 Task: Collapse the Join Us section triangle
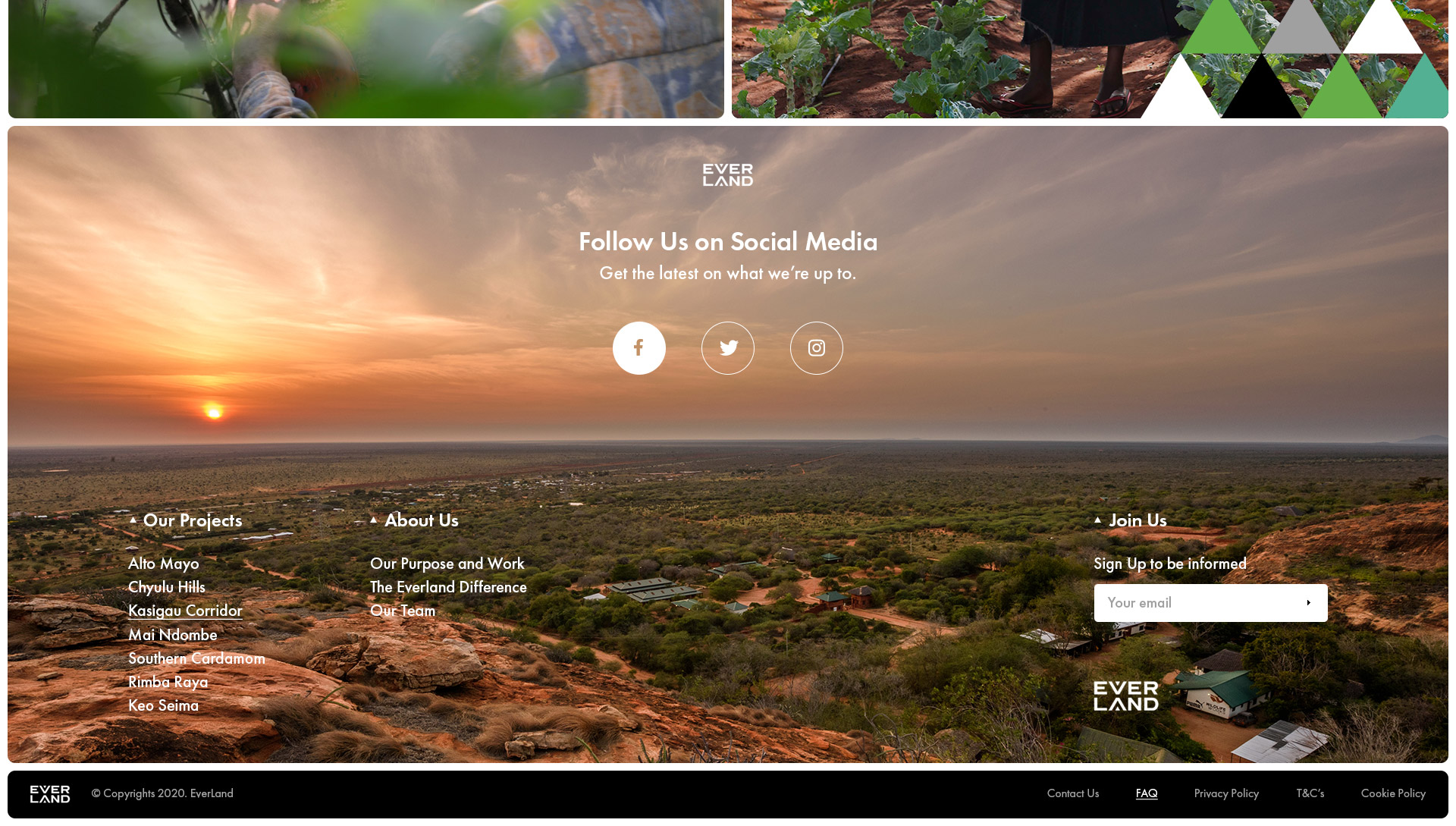pyautogui.click(x=1097, y=520)
